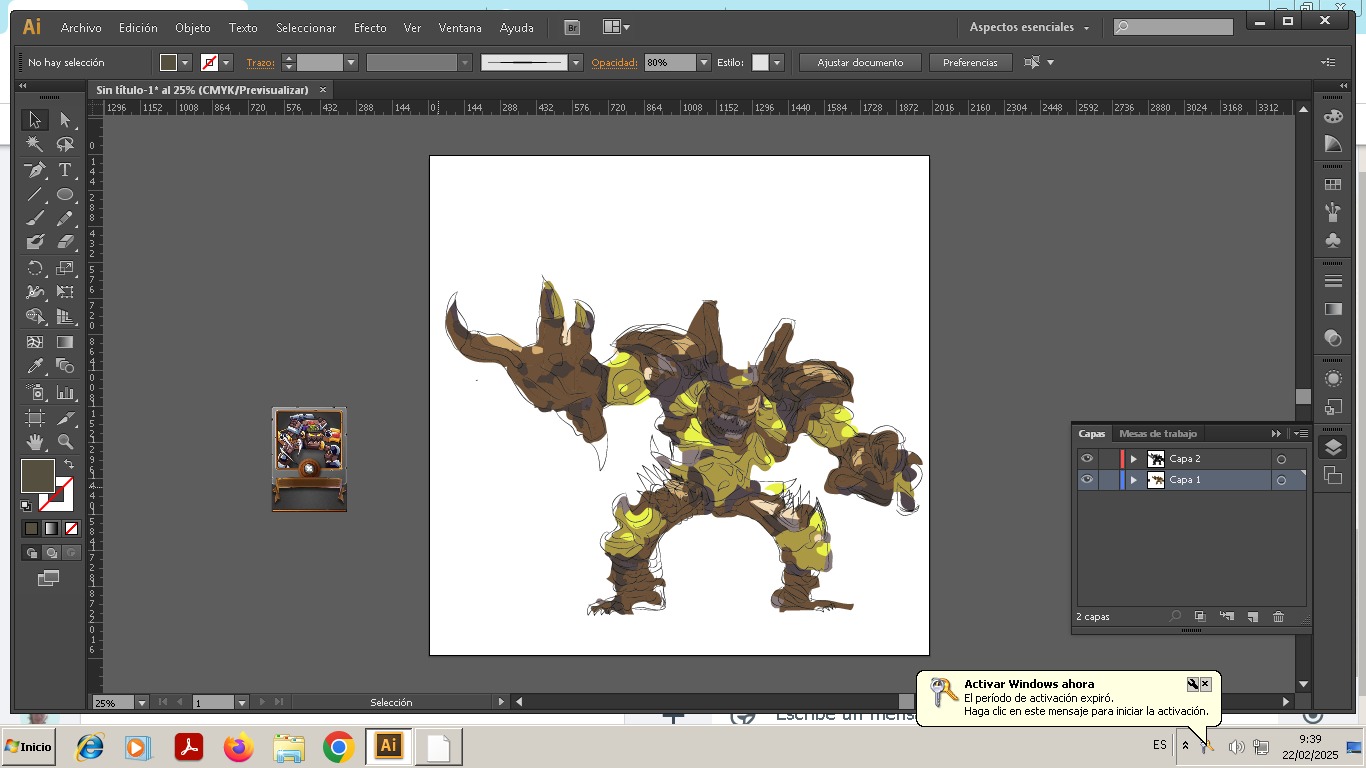Open the Swatches panel grid icon

click(1332, 185)
